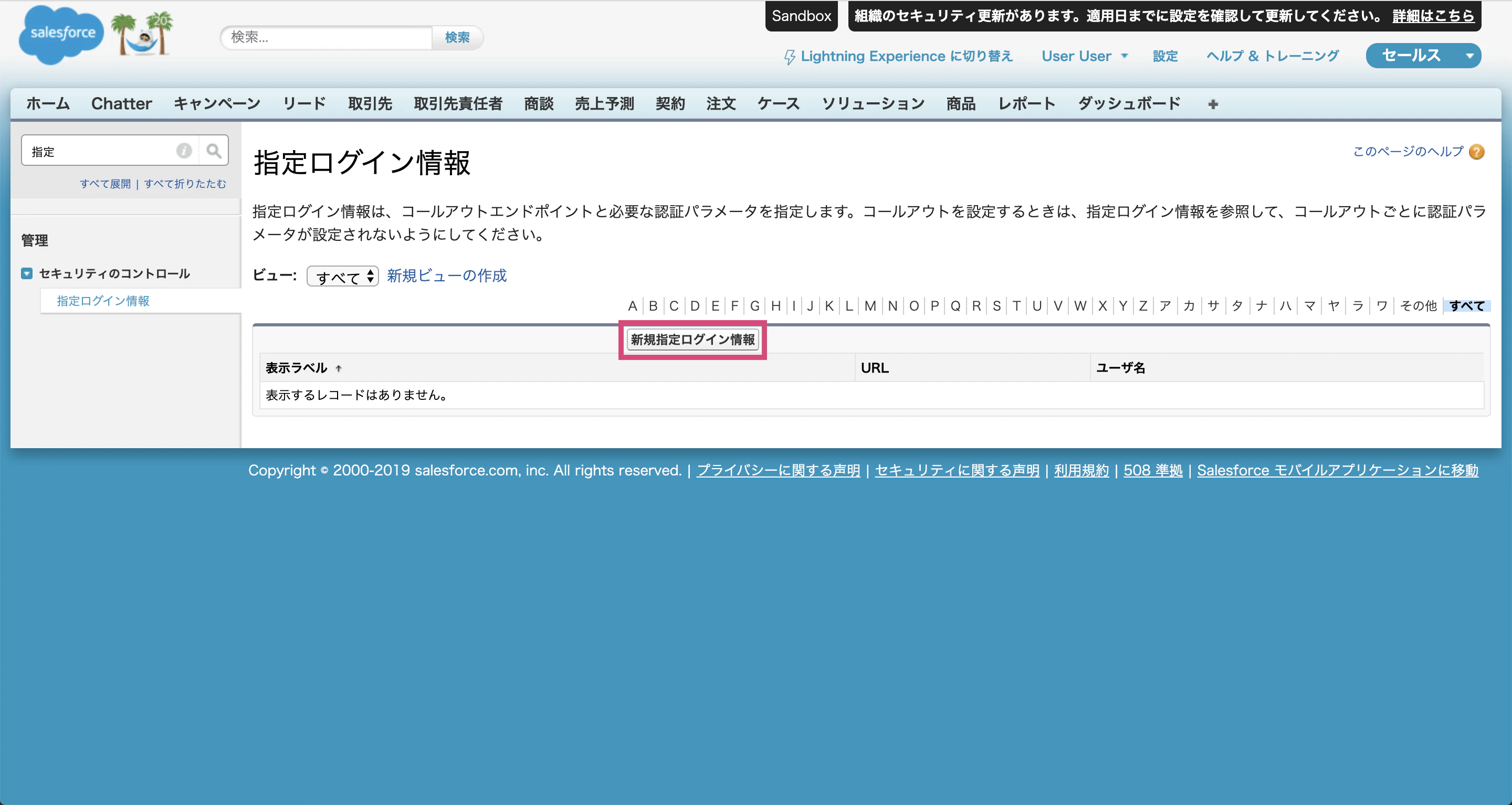Open the ホーム tab
Image resolution: width=1512 pixels, height=805 pixels.
[x=48, y=104]
